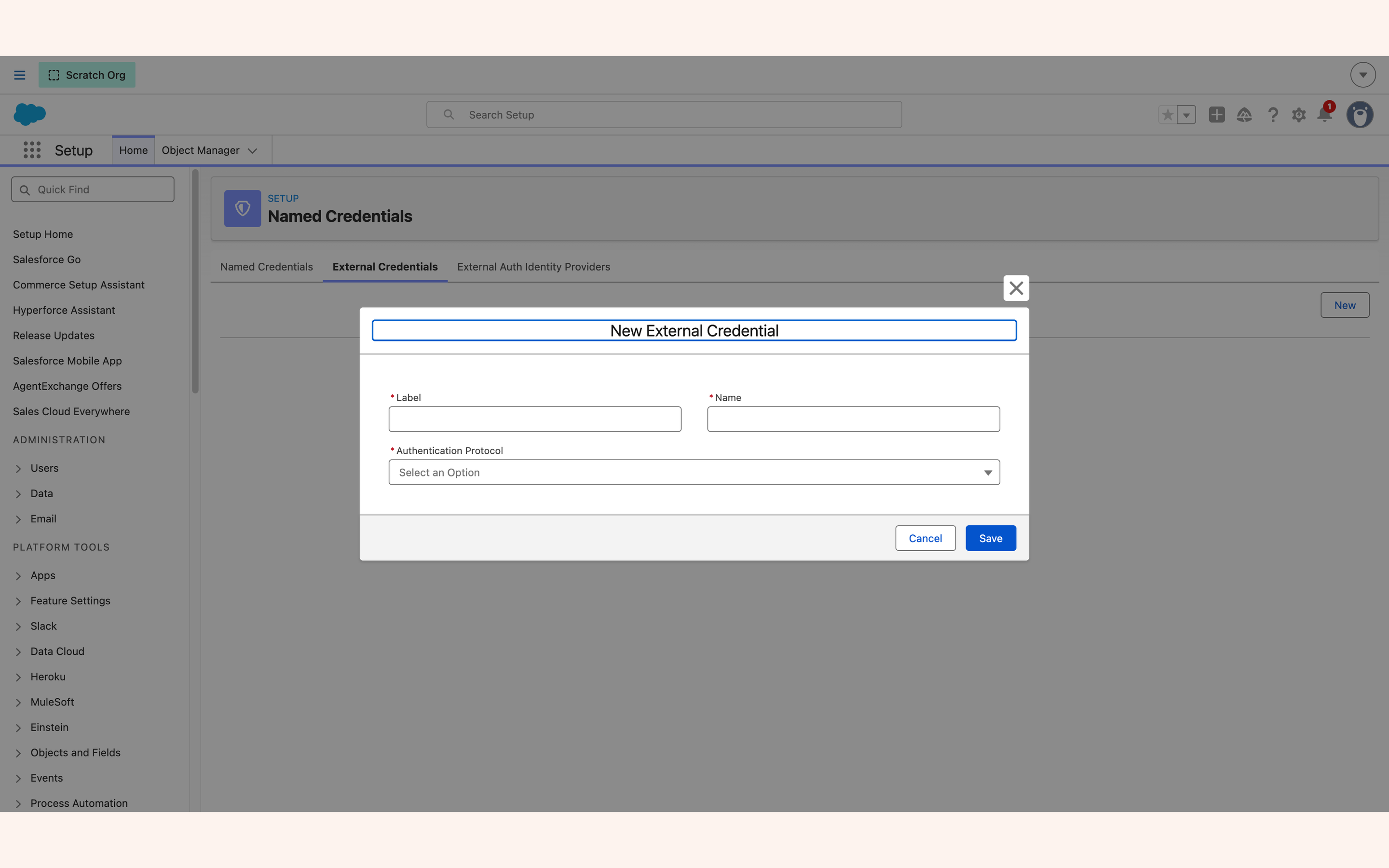Expand the Data tree node

18,494
